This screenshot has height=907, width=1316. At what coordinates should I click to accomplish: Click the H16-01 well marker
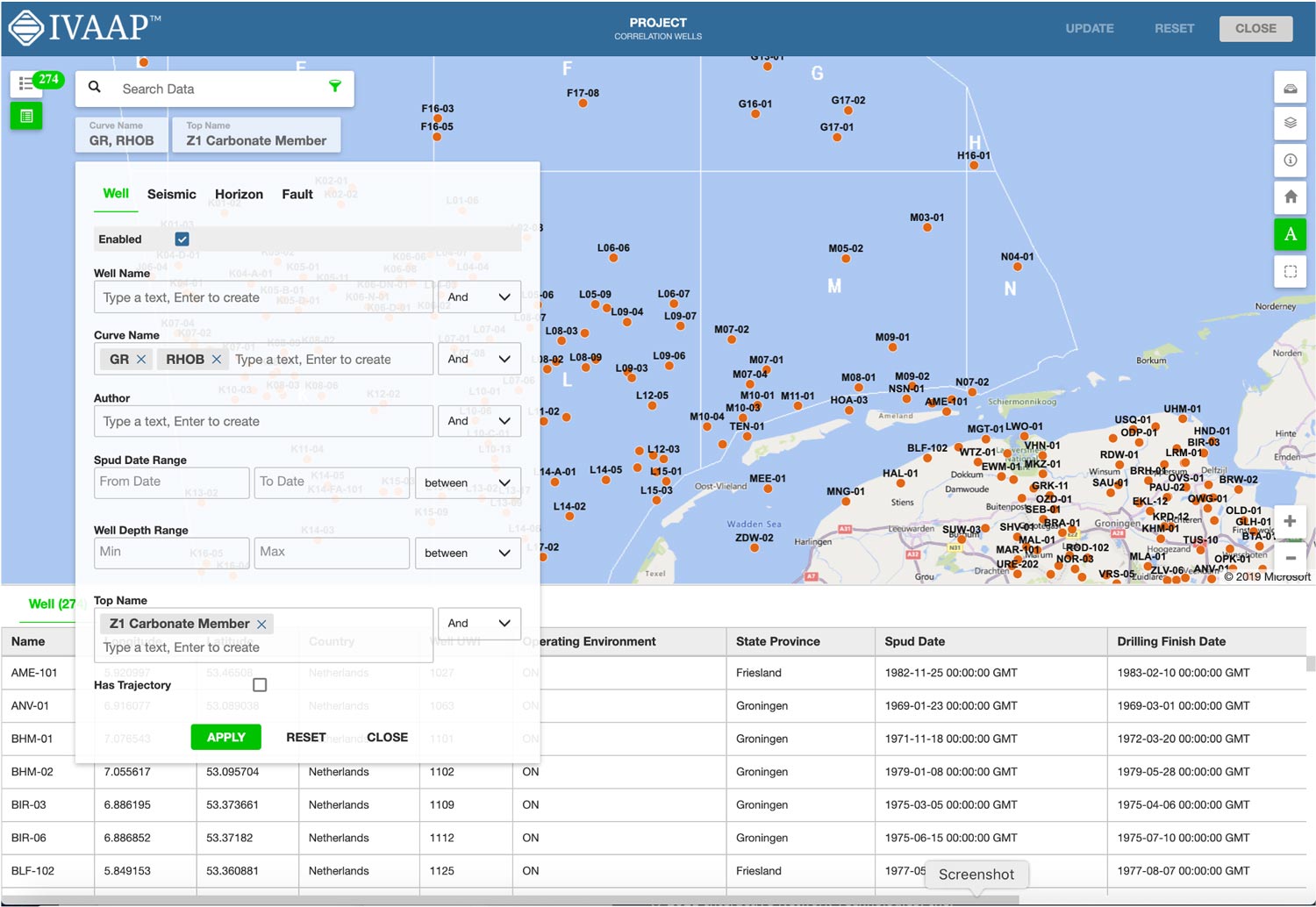(x=974, y=166)
